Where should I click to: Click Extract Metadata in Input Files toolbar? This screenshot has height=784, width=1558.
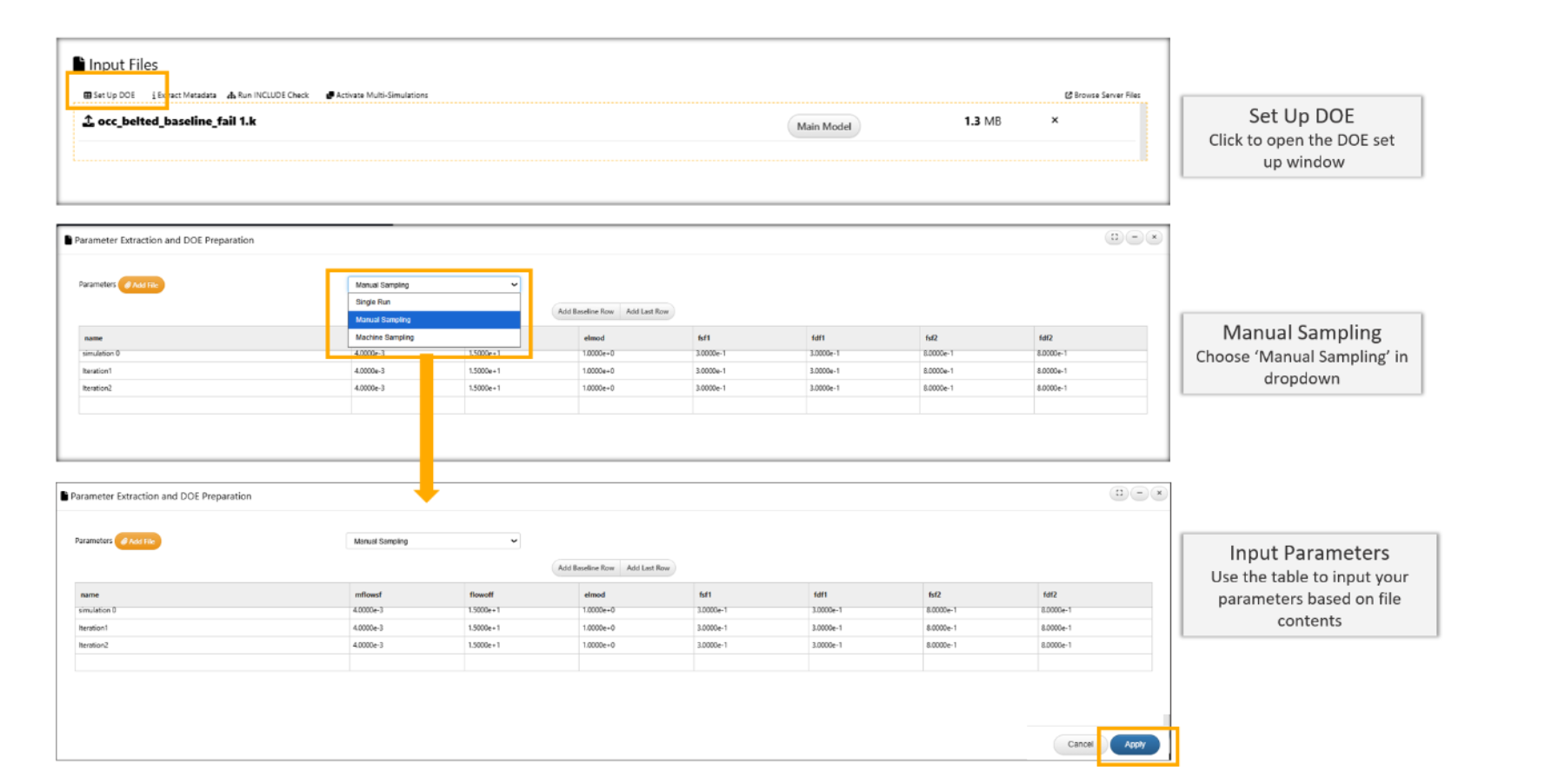(x=184, y=96)
